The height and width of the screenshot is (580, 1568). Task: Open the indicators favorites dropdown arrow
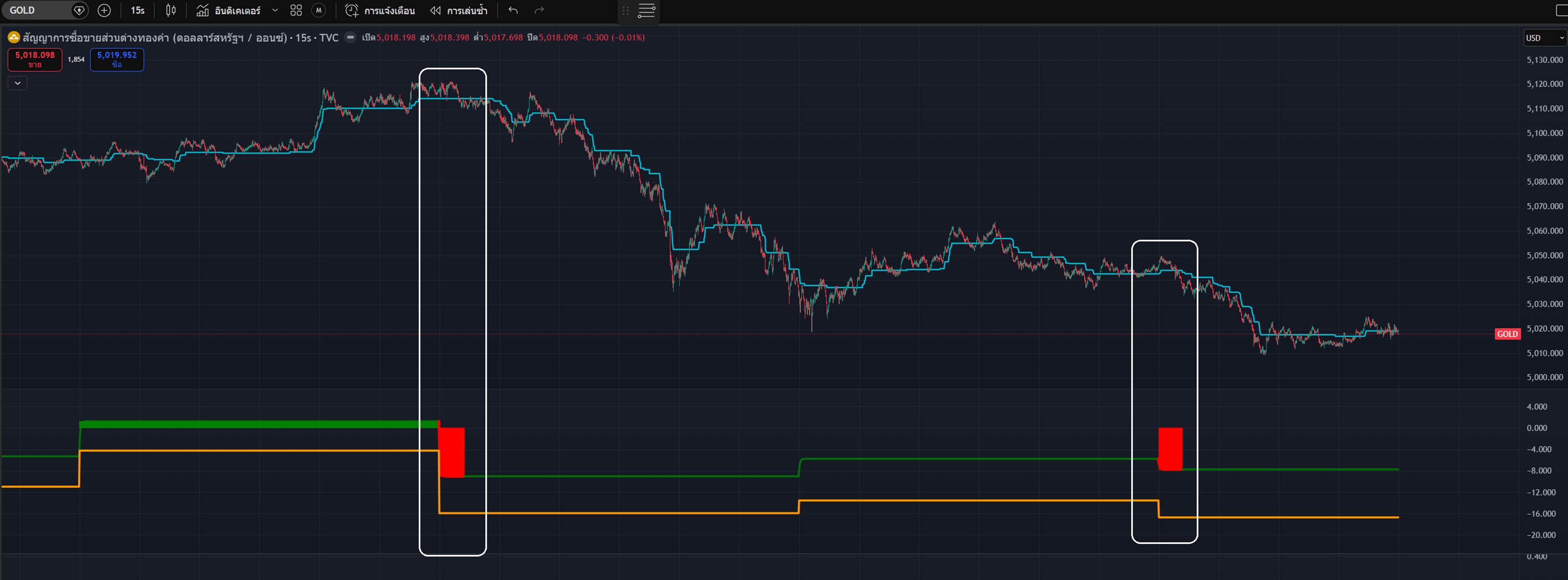coord(275,10)
